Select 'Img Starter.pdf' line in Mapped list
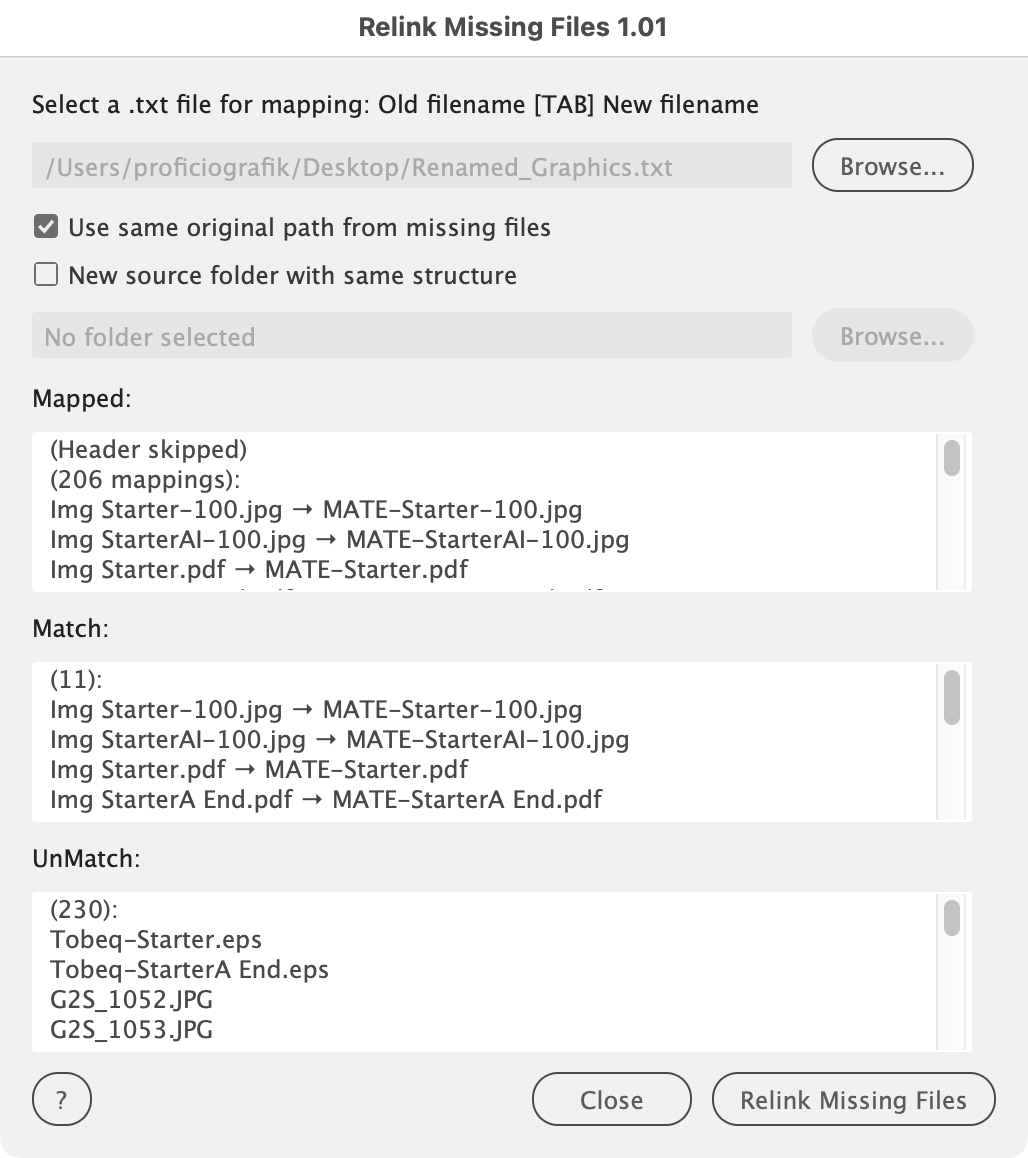Viewport: 1028px width, 1158px height. pyautogui.click(x=259, y=569)
